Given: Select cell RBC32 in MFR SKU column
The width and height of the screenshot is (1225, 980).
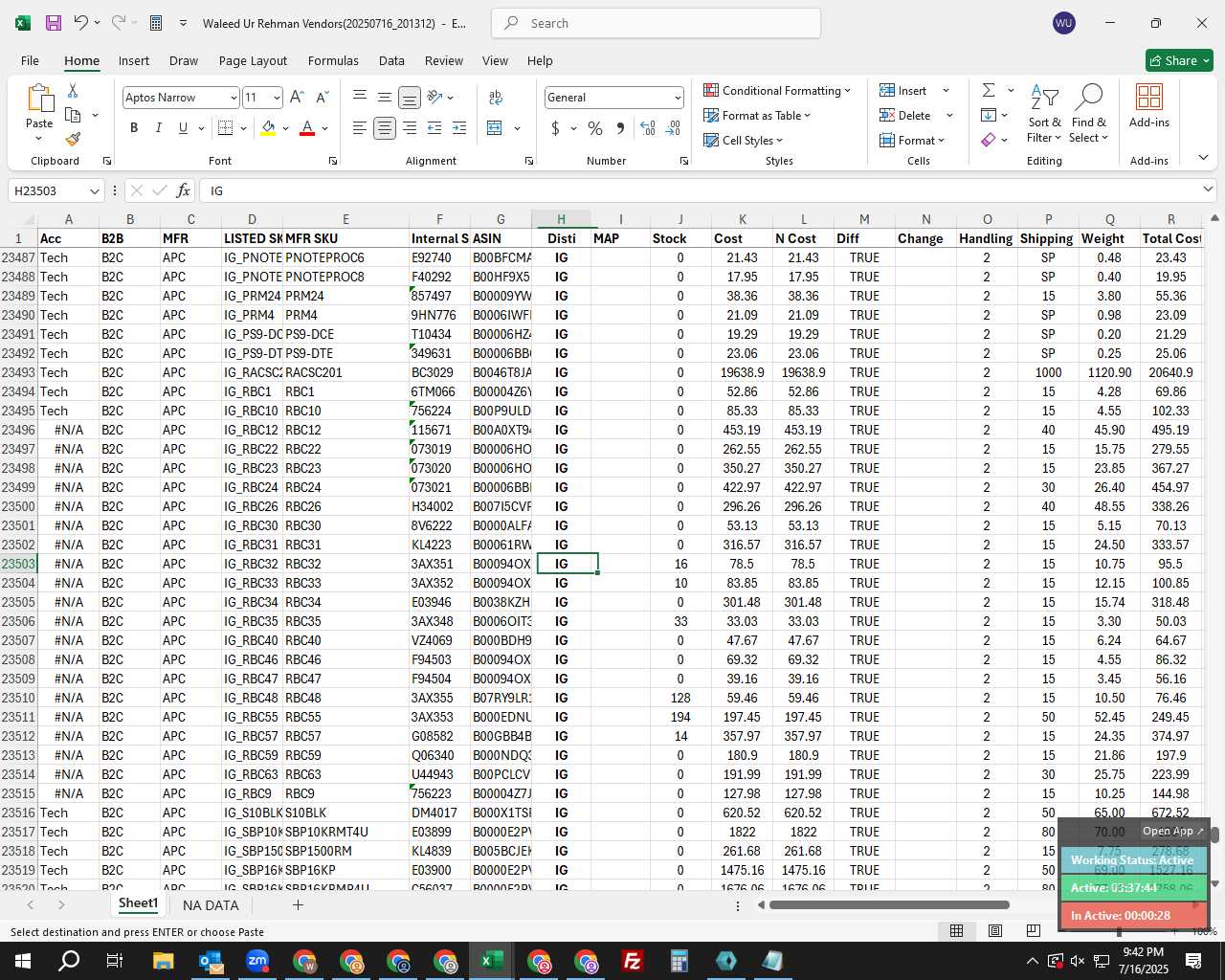Looking at the screenshot, I should coord(345,564).
